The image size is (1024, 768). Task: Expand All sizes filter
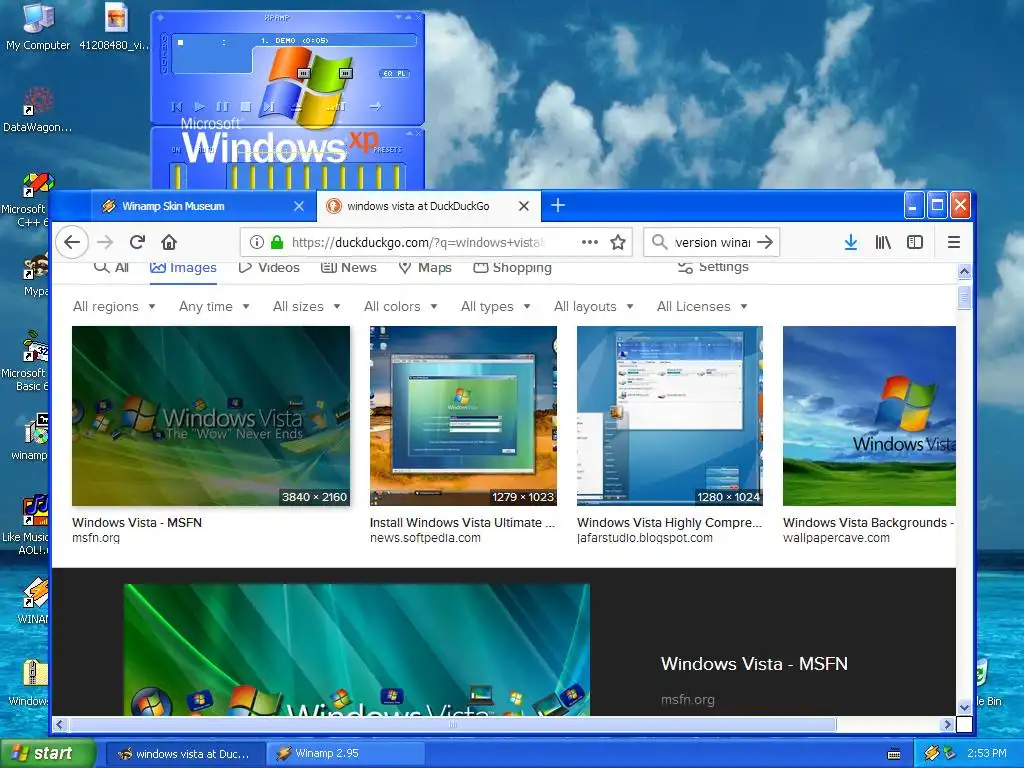point(306,306)
